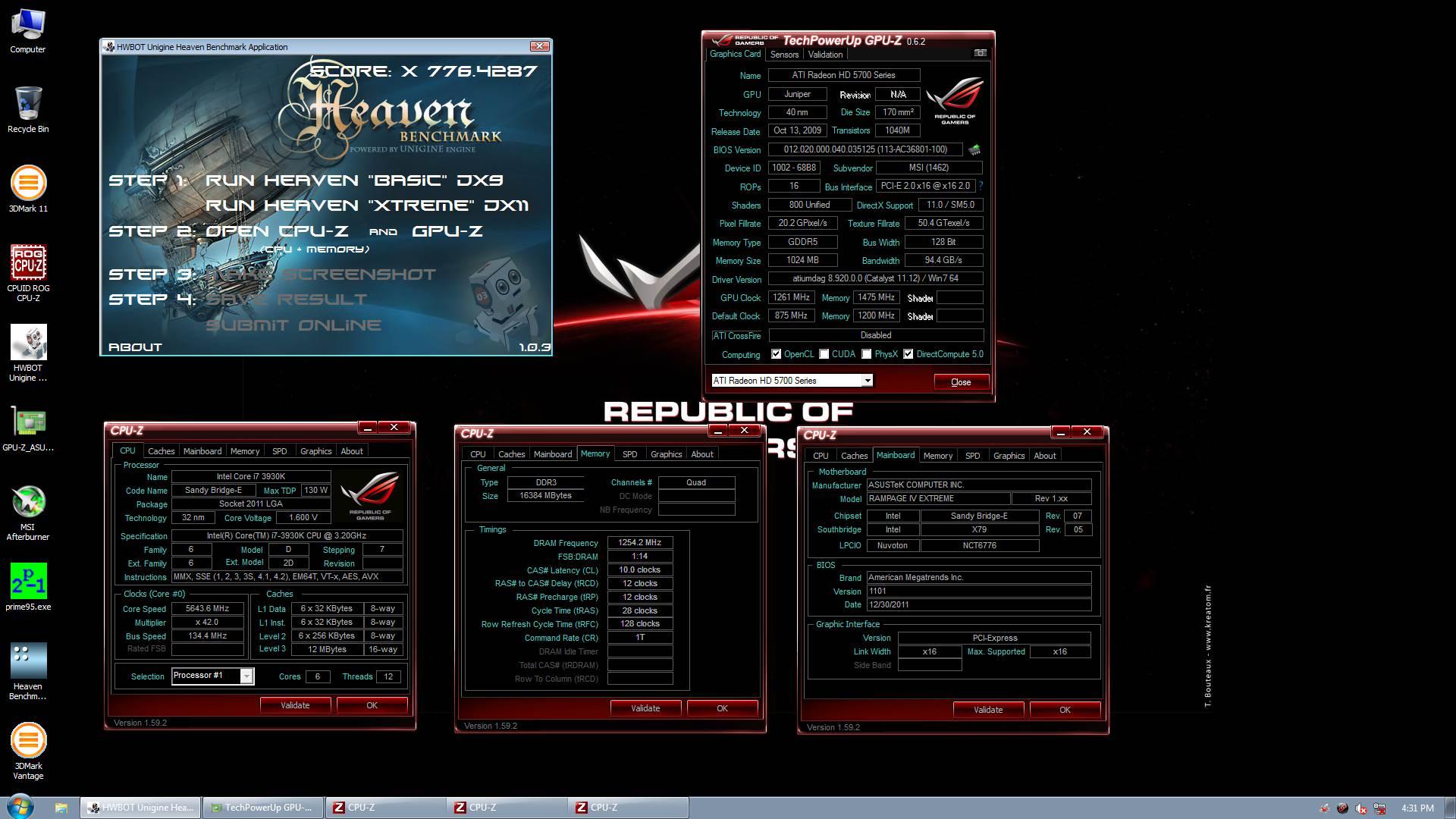Click About in the Heaven benchmark app
This screenshot has width=1456, height=819.
click(135, 347)
